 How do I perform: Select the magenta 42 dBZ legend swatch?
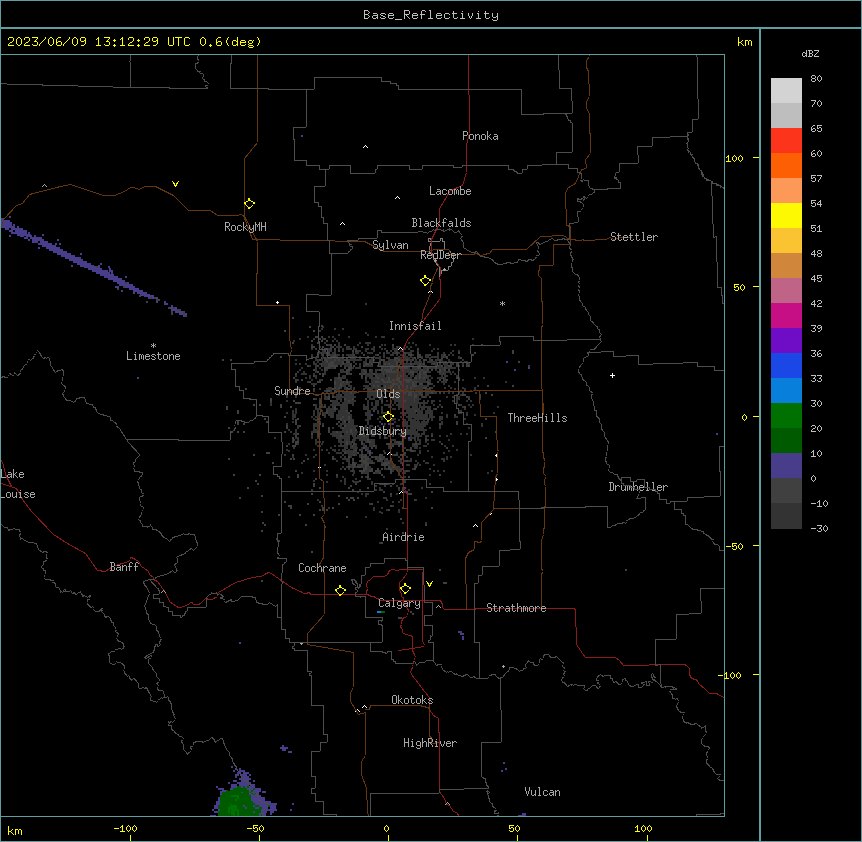pyautogui.click(x=786, y=315)
